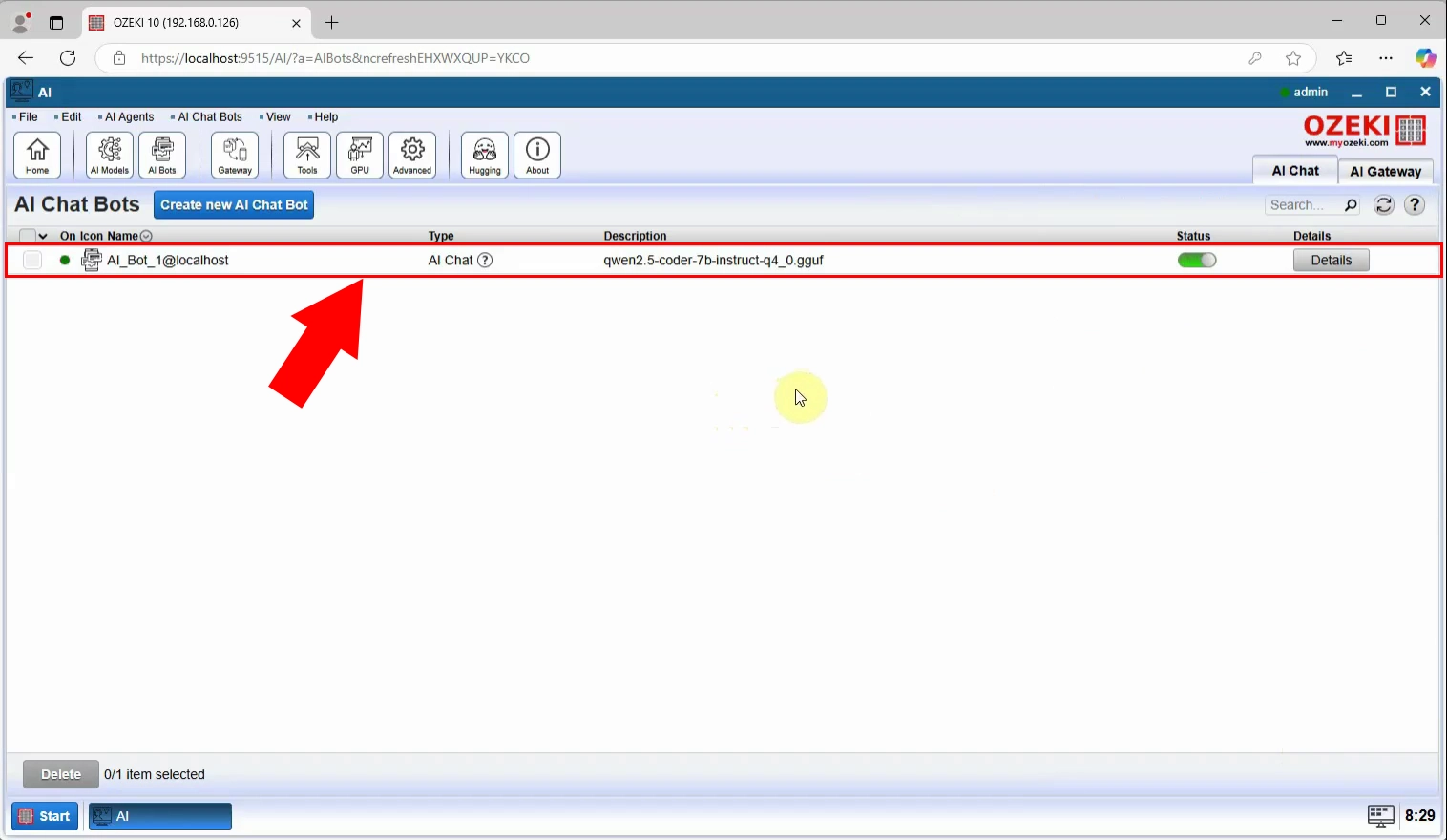Screen dimensions: 1447x840
Task: Click in the Search field
Action: click(1303, 204)
